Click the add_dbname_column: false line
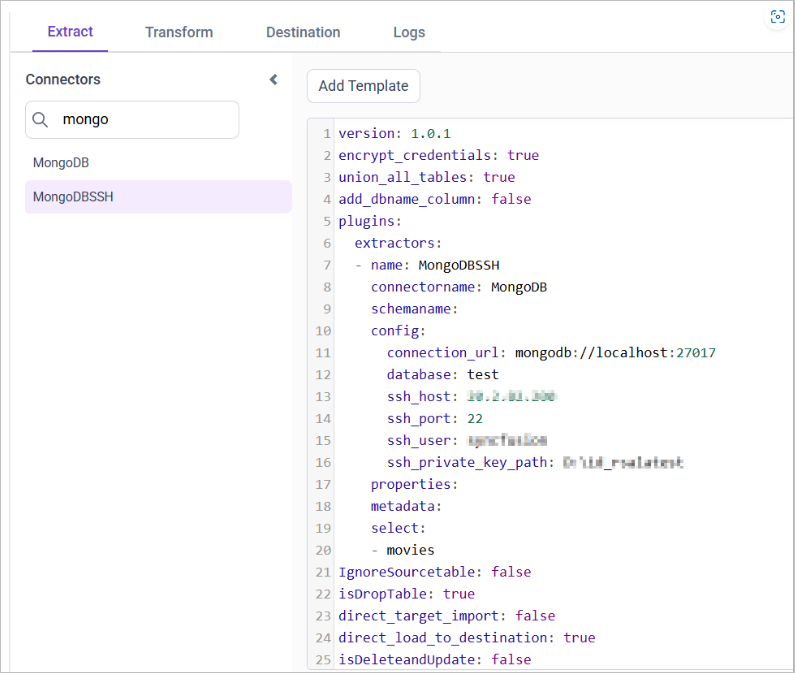The height and width of the screenshot is (673, 795). (435, 199)
